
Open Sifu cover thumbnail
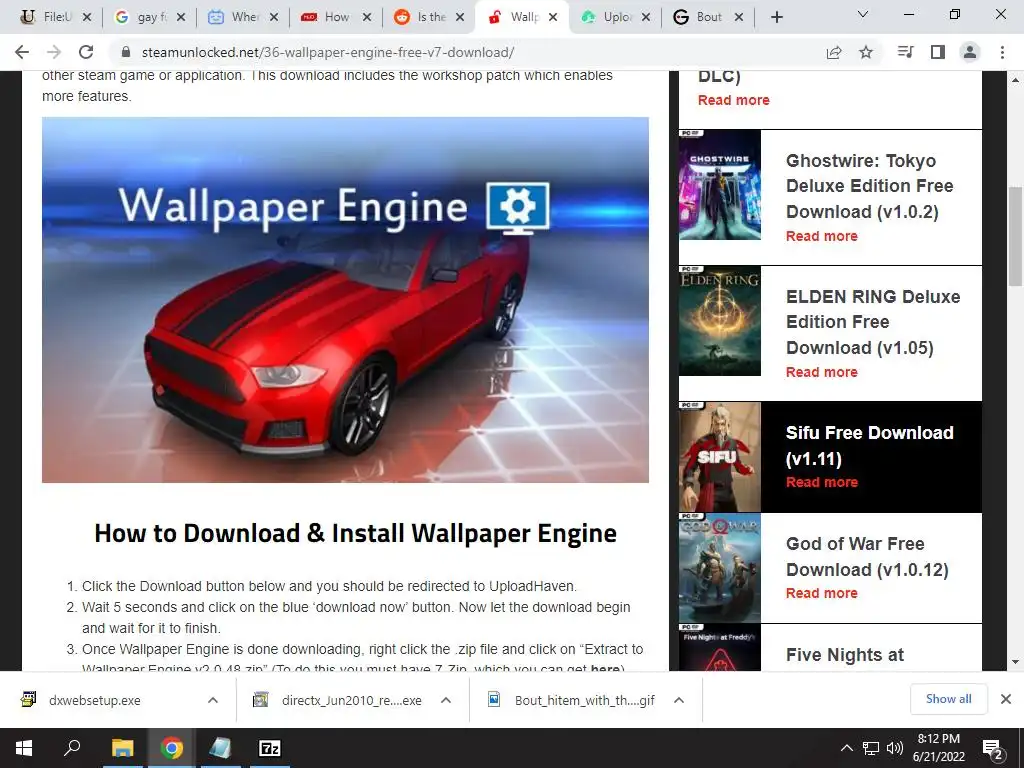click(x=720, y=457)
